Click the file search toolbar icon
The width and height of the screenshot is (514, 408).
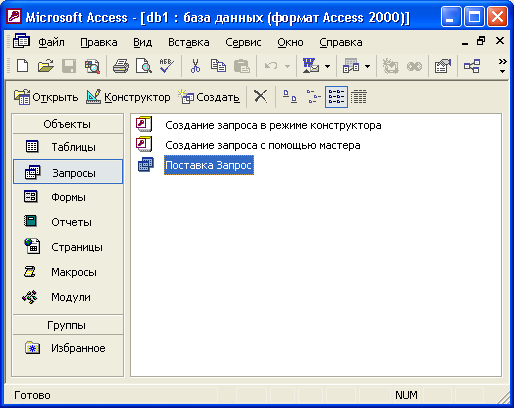point(92,66)
